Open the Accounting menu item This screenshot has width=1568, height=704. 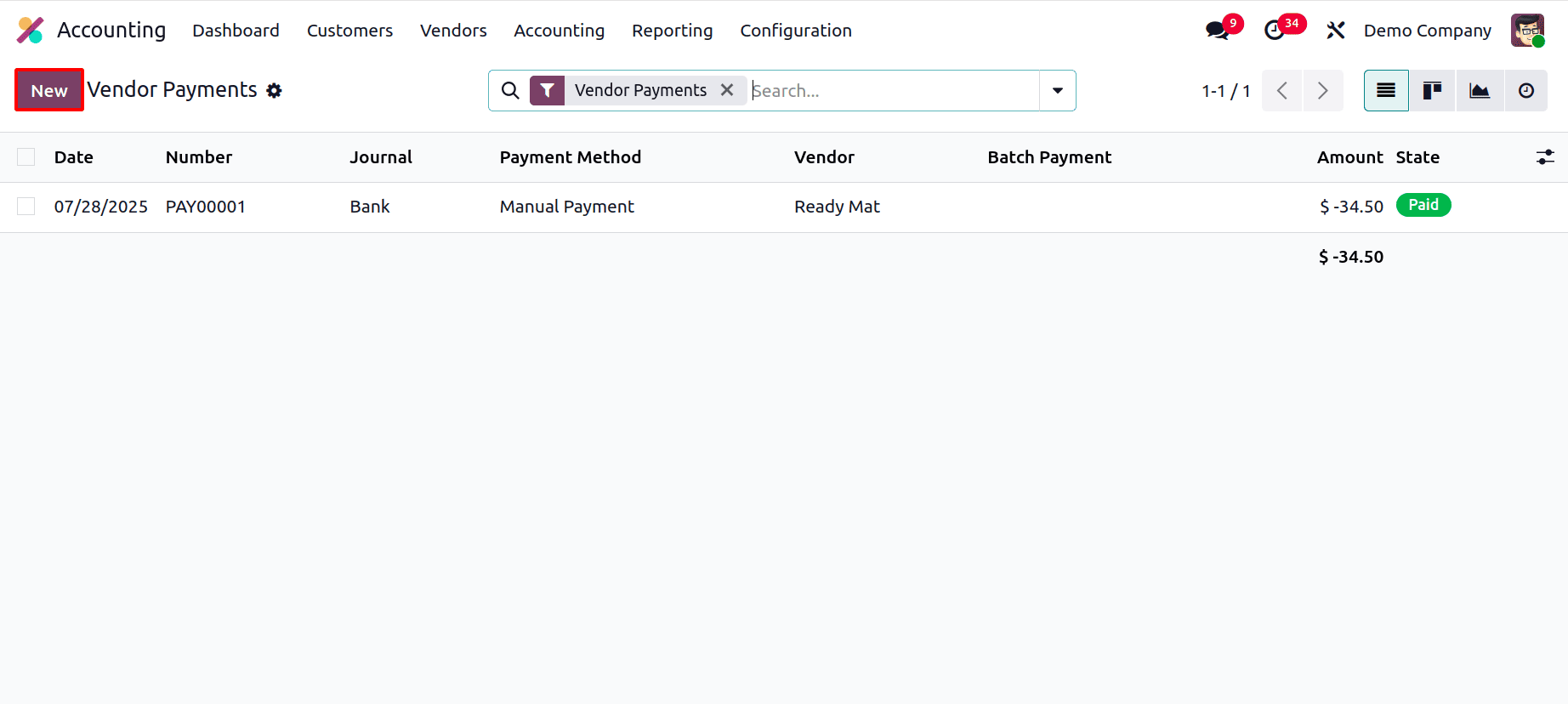(559, 31)
